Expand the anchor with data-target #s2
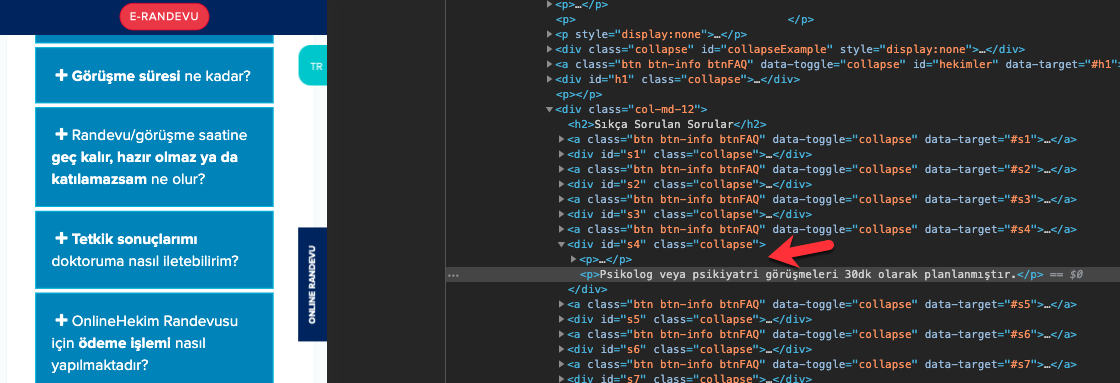Image resolution: width=1120 pixels, height=383 pixels. coord(561,169)
